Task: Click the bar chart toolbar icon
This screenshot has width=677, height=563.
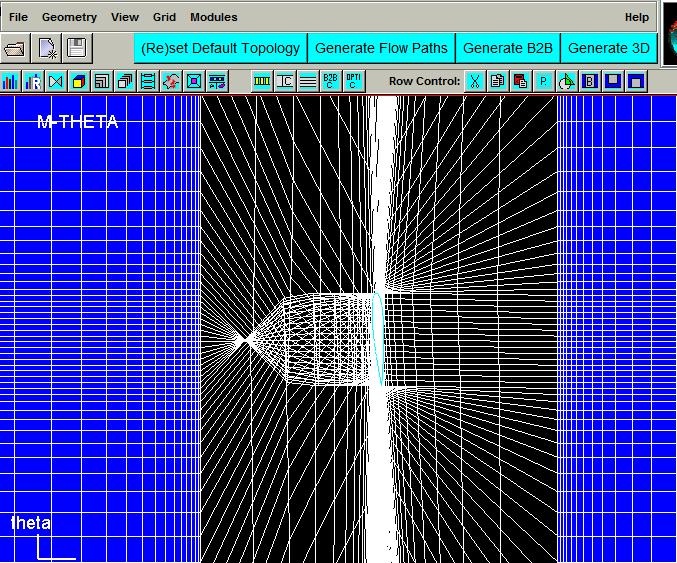Action: 11,81
